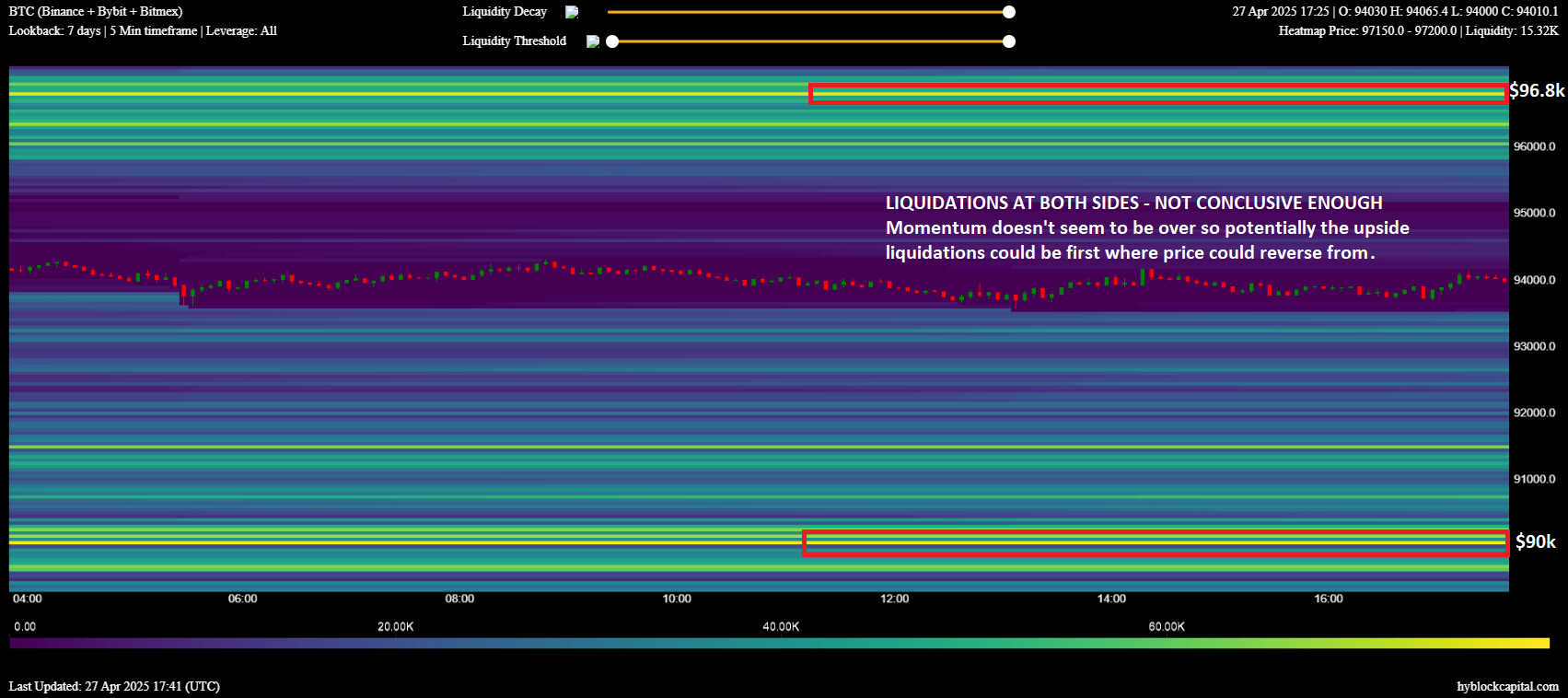Image resolution: width=1568 pixels, height=698 pixels.
Task: Click the right handle of Liquidity Threshold slider
Action: pyautogui.click(x=1009, y=41)
